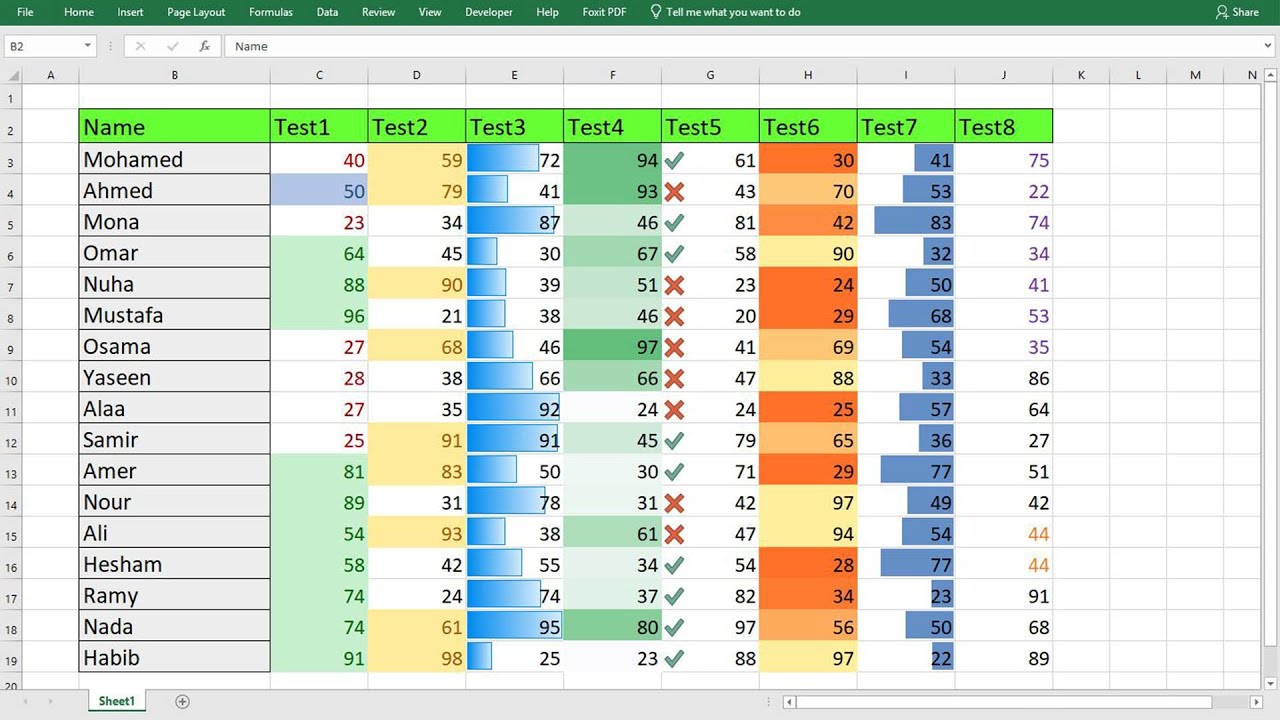Click the green checkmark icon in Mohamed's row

pos(675,160)
